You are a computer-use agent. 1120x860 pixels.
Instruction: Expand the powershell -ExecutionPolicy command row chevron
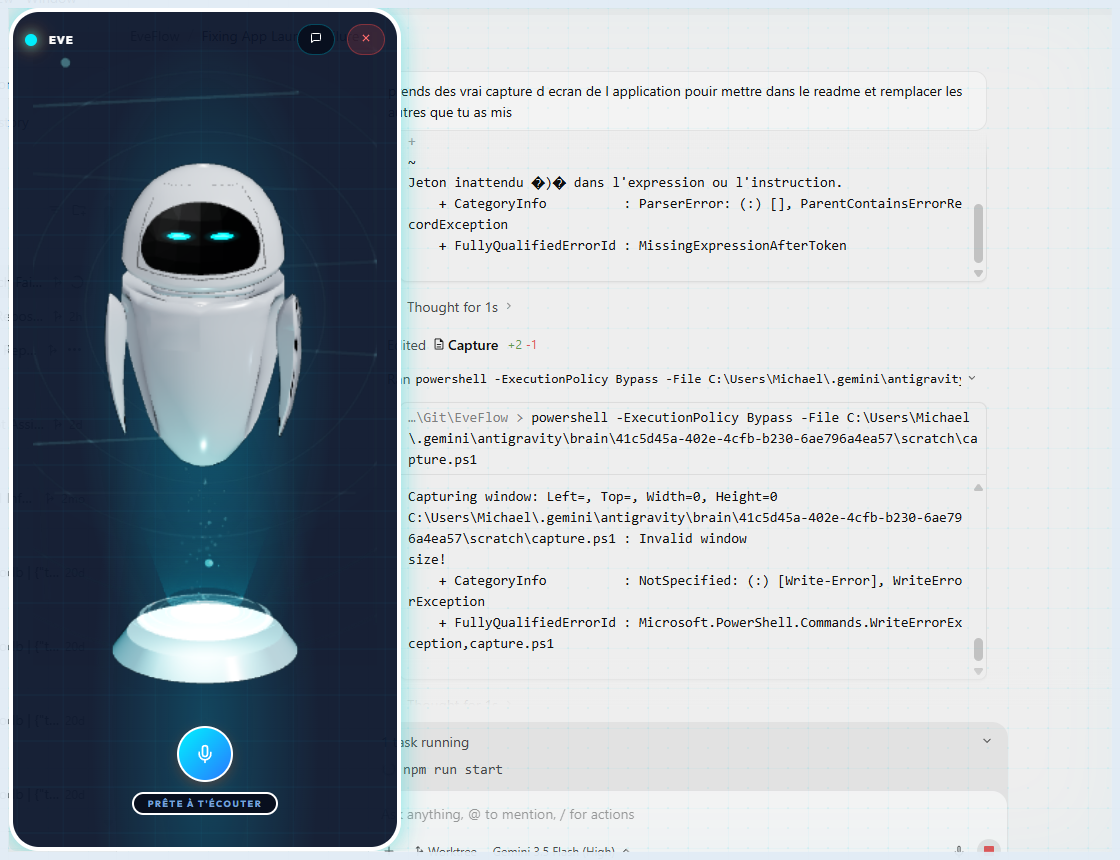(x=971, y=379)
